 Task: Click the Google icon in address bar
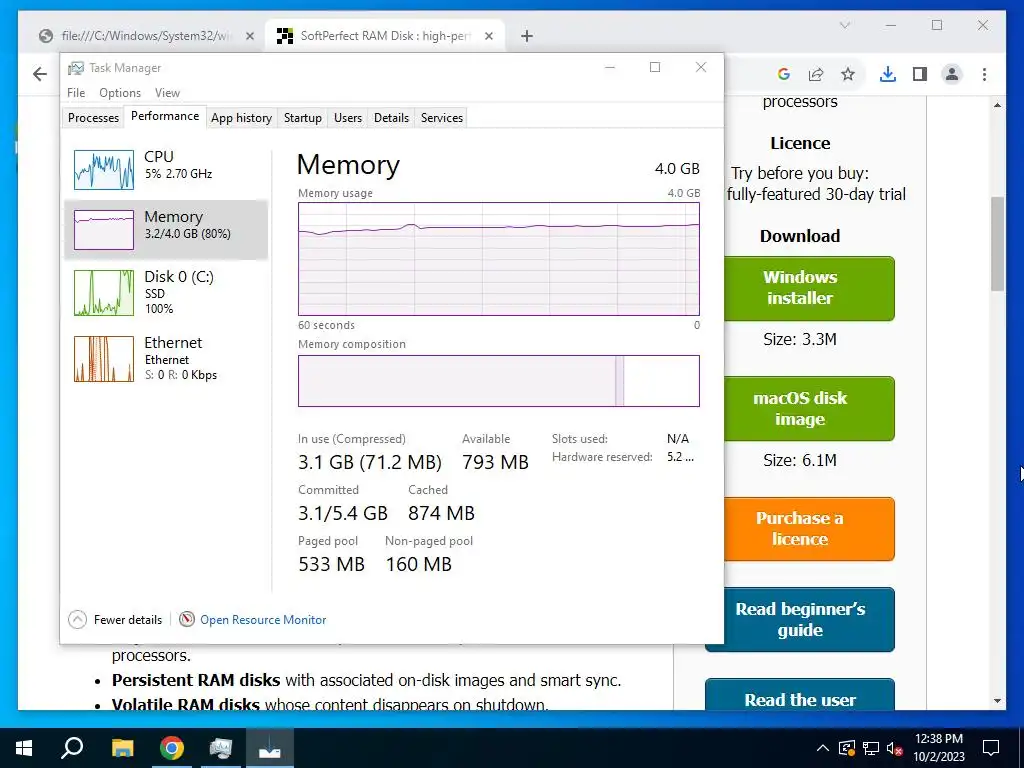784,74
